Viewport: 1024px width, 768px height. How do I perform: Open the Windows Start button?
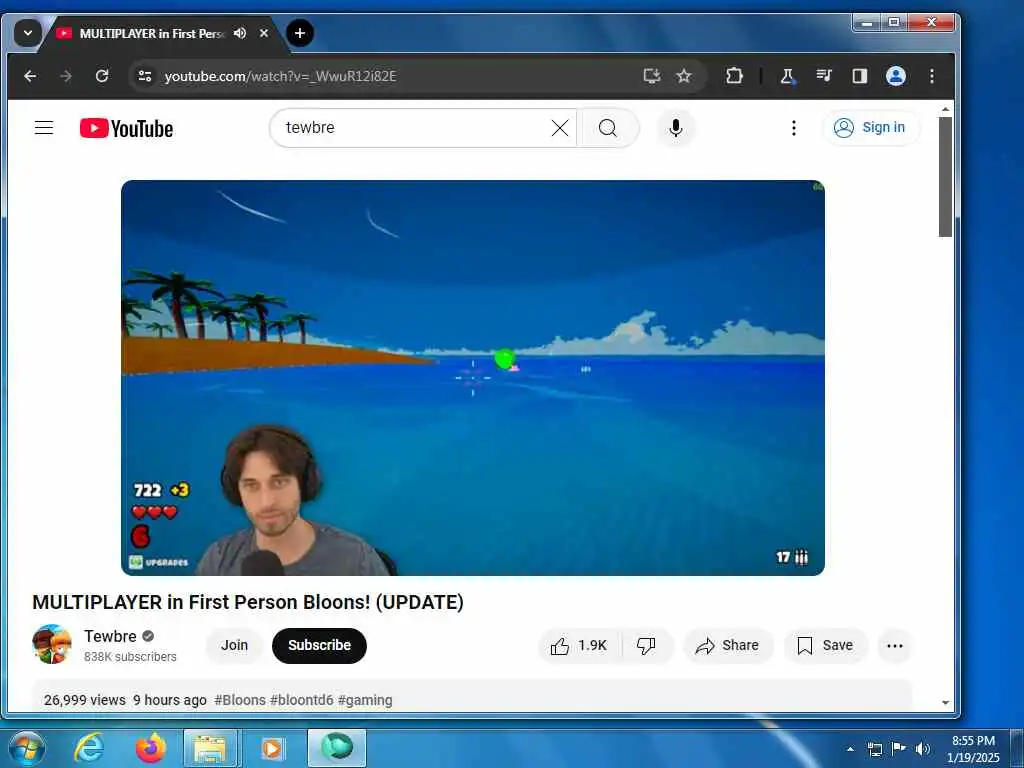[x=27, y=748]
